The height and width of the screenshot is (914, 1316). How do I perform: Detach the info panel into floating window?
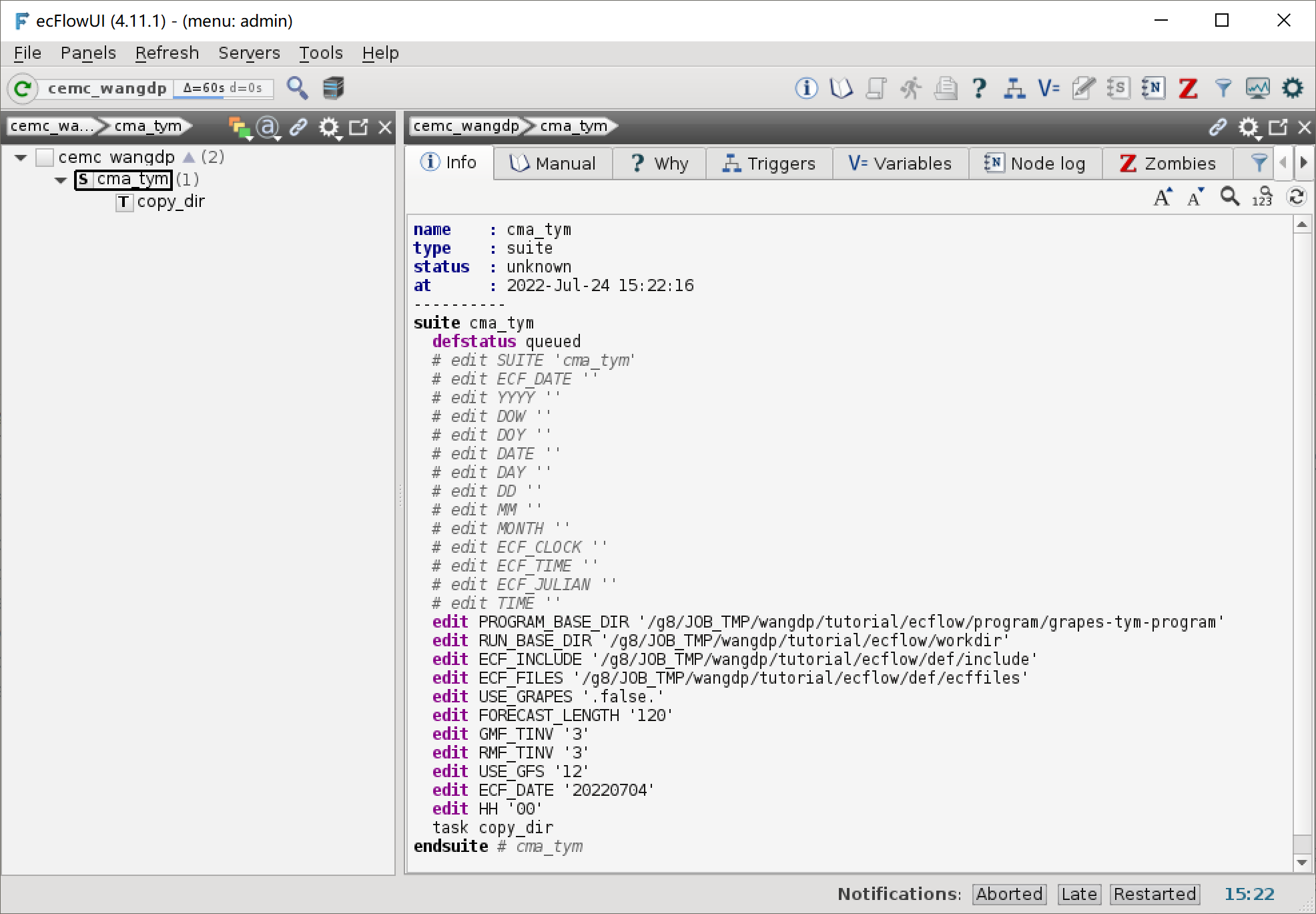pyautogui.click(x=1278, y=127)
